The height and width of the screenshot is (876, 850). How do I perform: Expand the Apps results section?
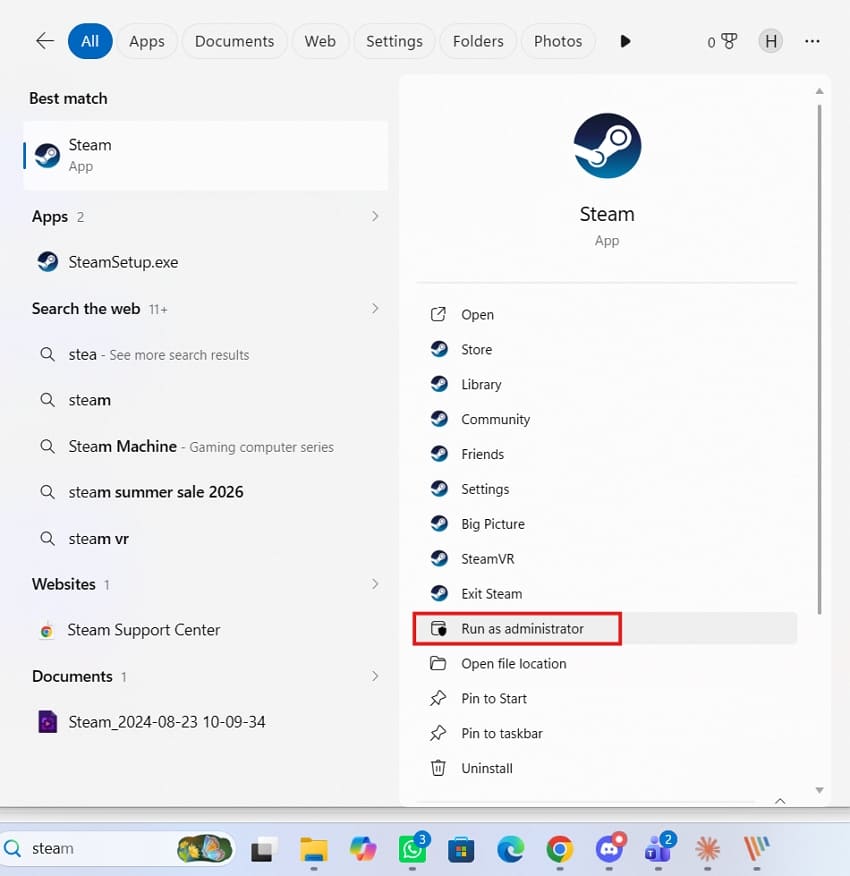coord(375,216)
